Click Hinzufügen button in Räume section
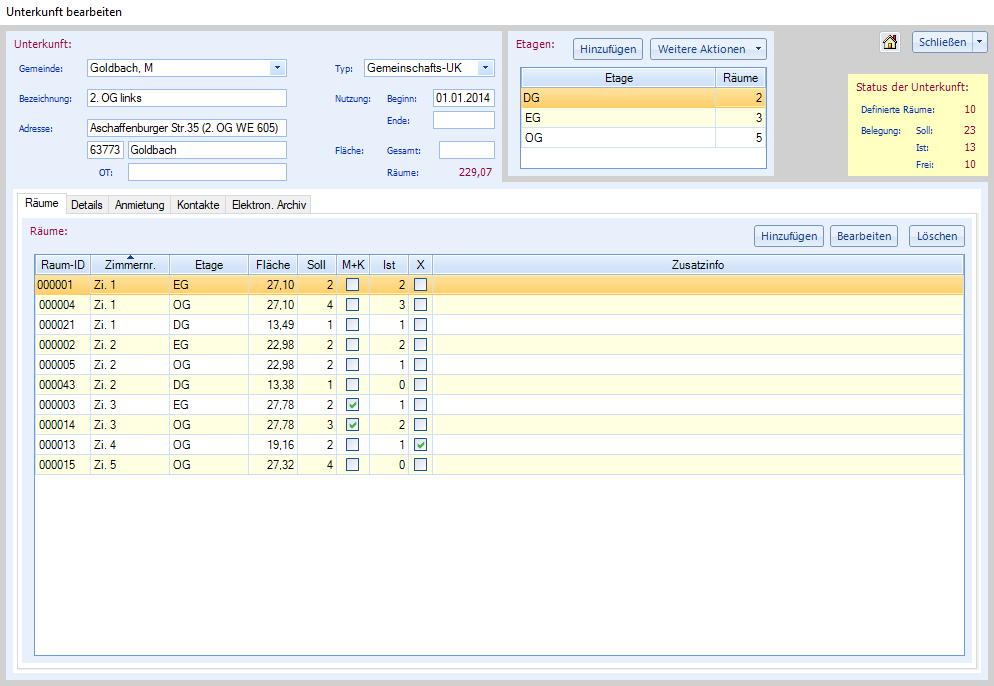Screen dimensions: 994x686 789,236
